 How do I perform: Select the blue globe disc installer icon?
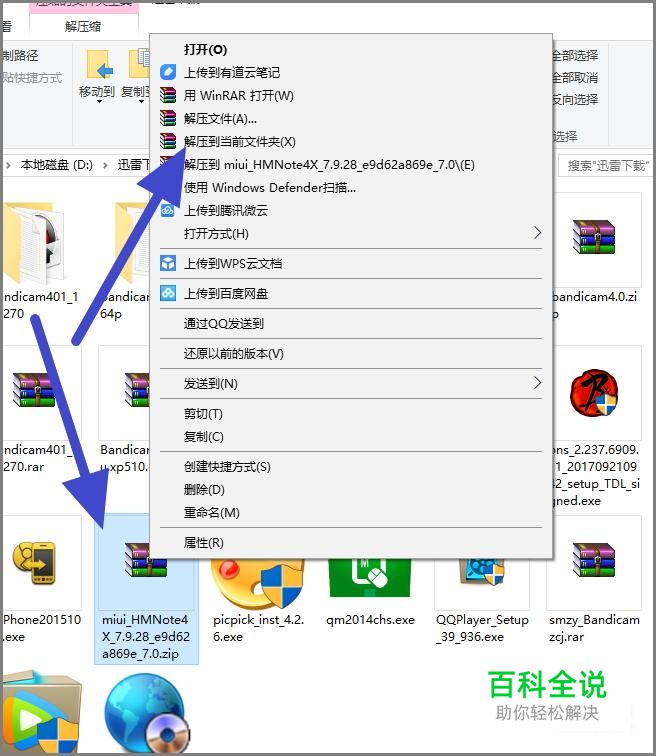point(147,714)
